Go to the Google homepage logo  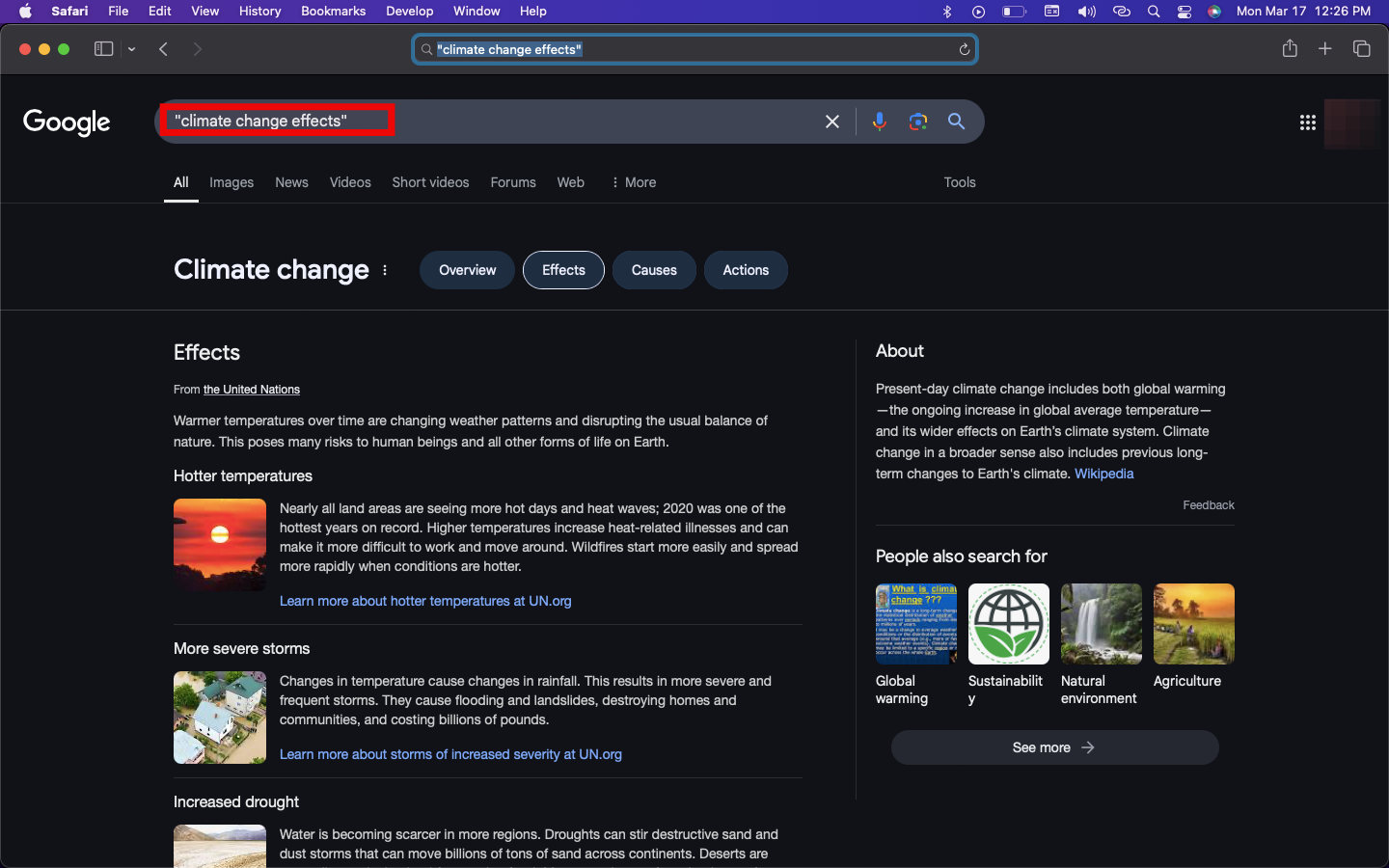coord(67,122)
